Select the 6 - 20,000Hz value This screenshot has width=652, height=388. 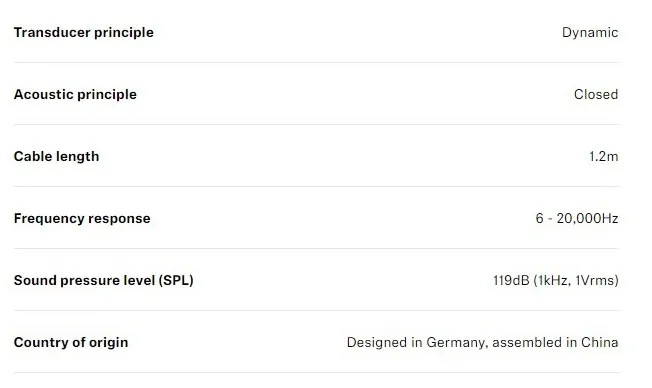point(577,218)
